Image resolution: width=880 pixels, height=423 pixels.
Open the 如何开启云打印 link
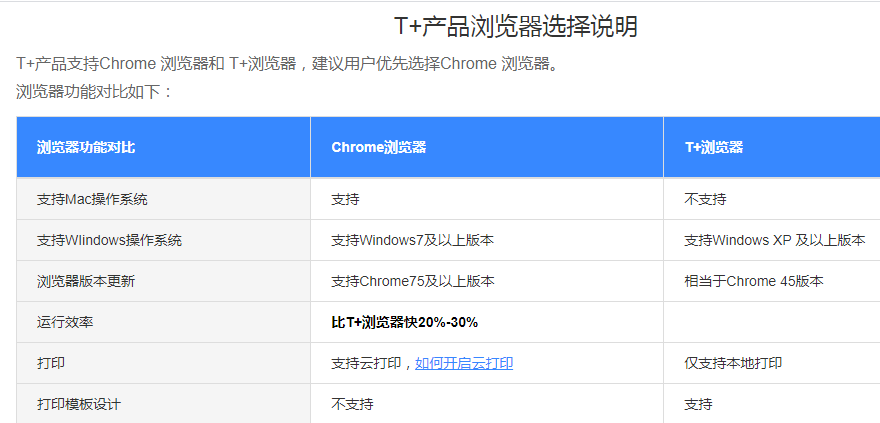pos(464,364)
